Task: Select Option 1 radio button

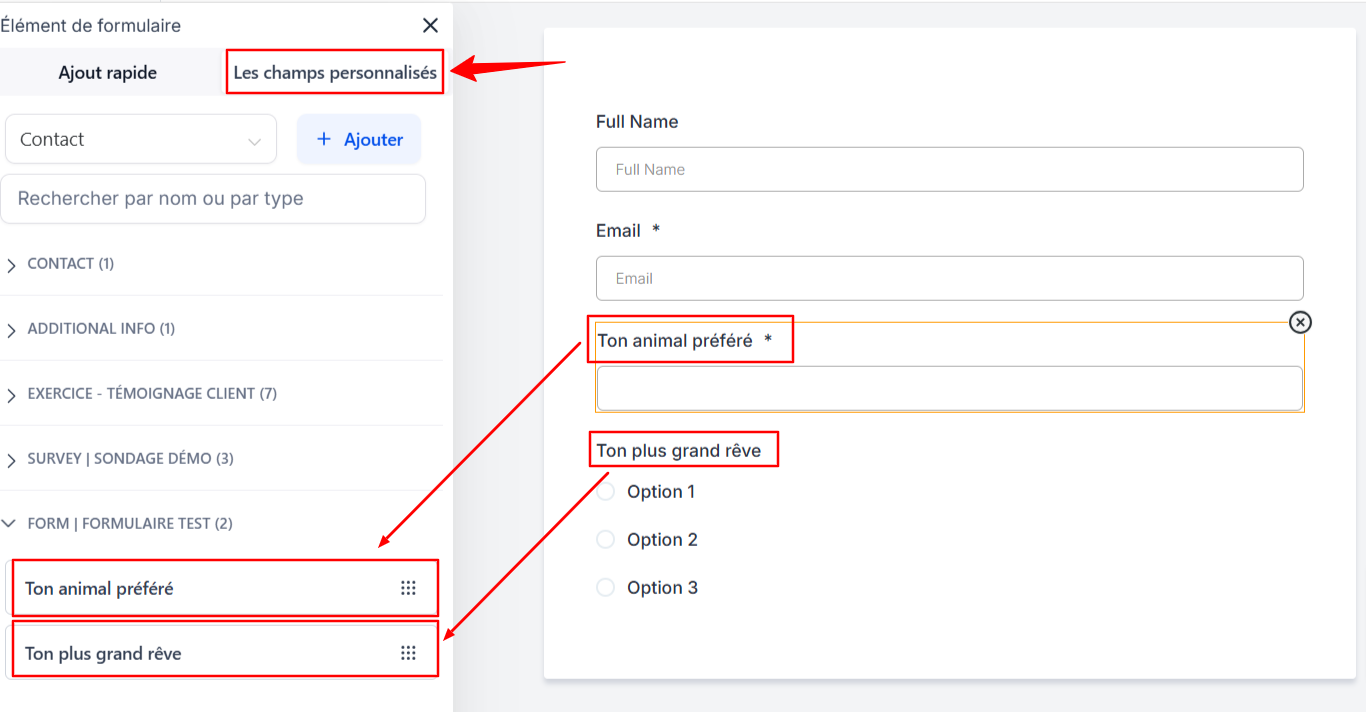Action: [x=605, y=492]
